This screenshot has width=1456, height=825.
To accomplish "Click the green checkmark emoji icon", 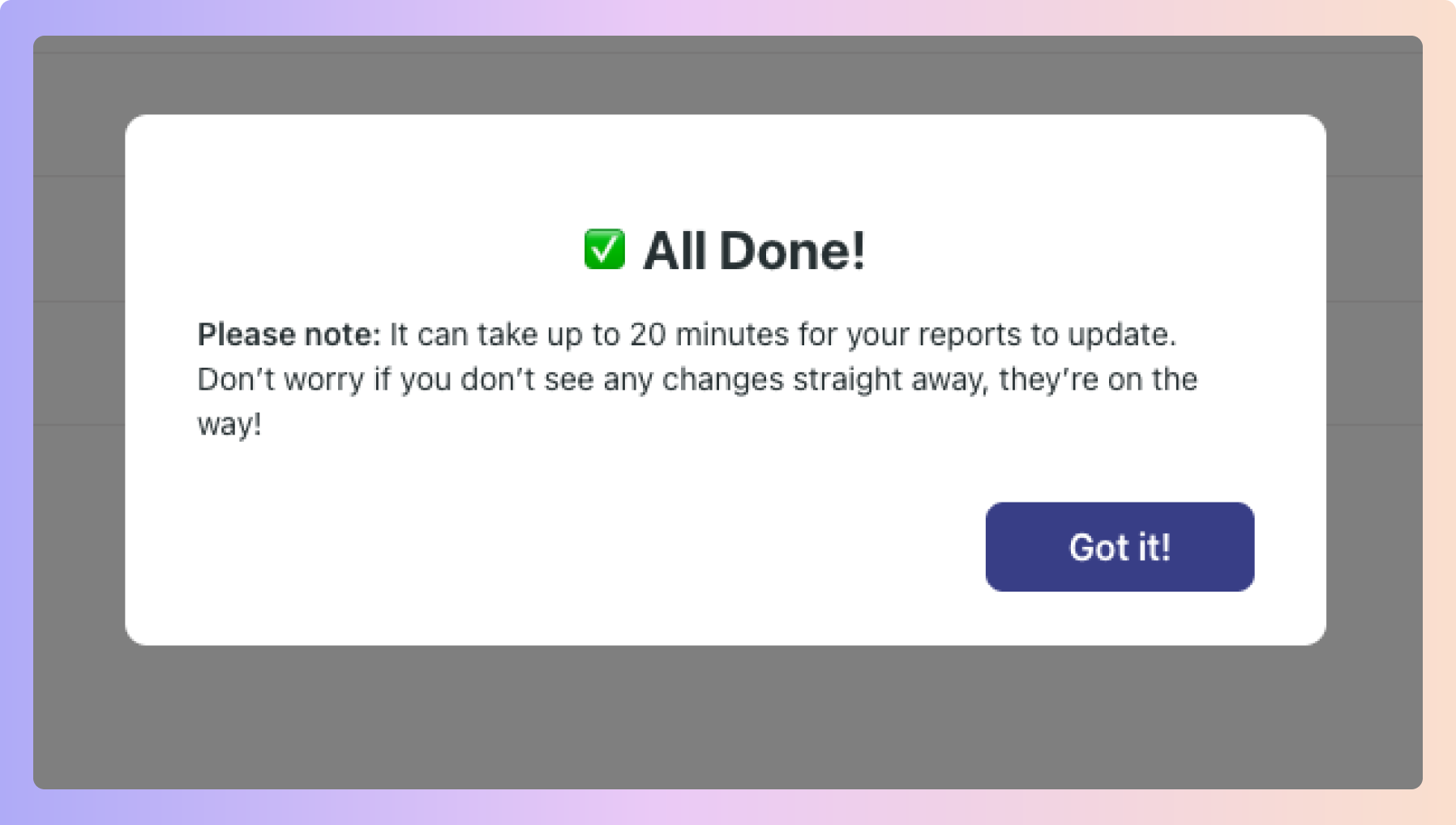I will (x=605, y=249).
